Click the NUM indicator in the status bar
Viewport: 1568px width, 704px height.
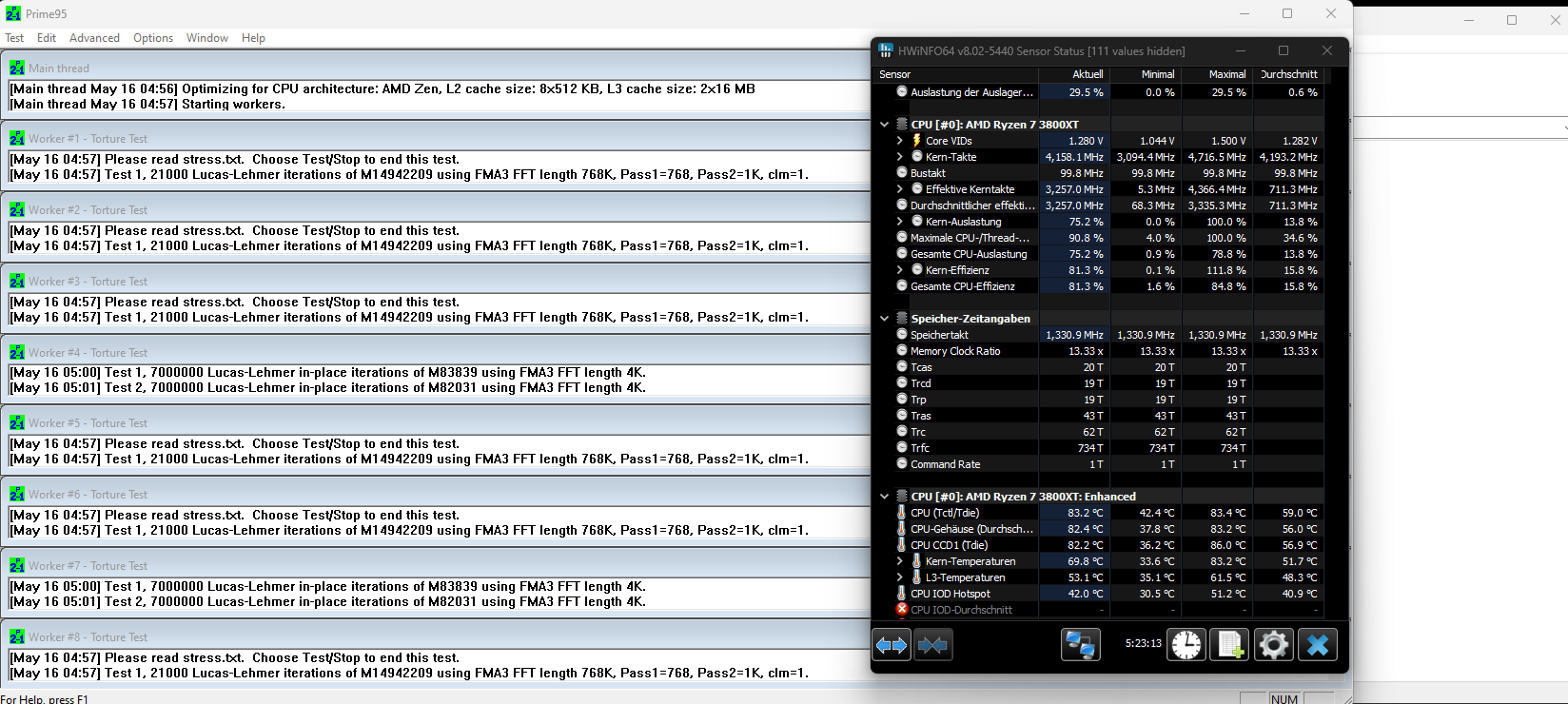1284,698
